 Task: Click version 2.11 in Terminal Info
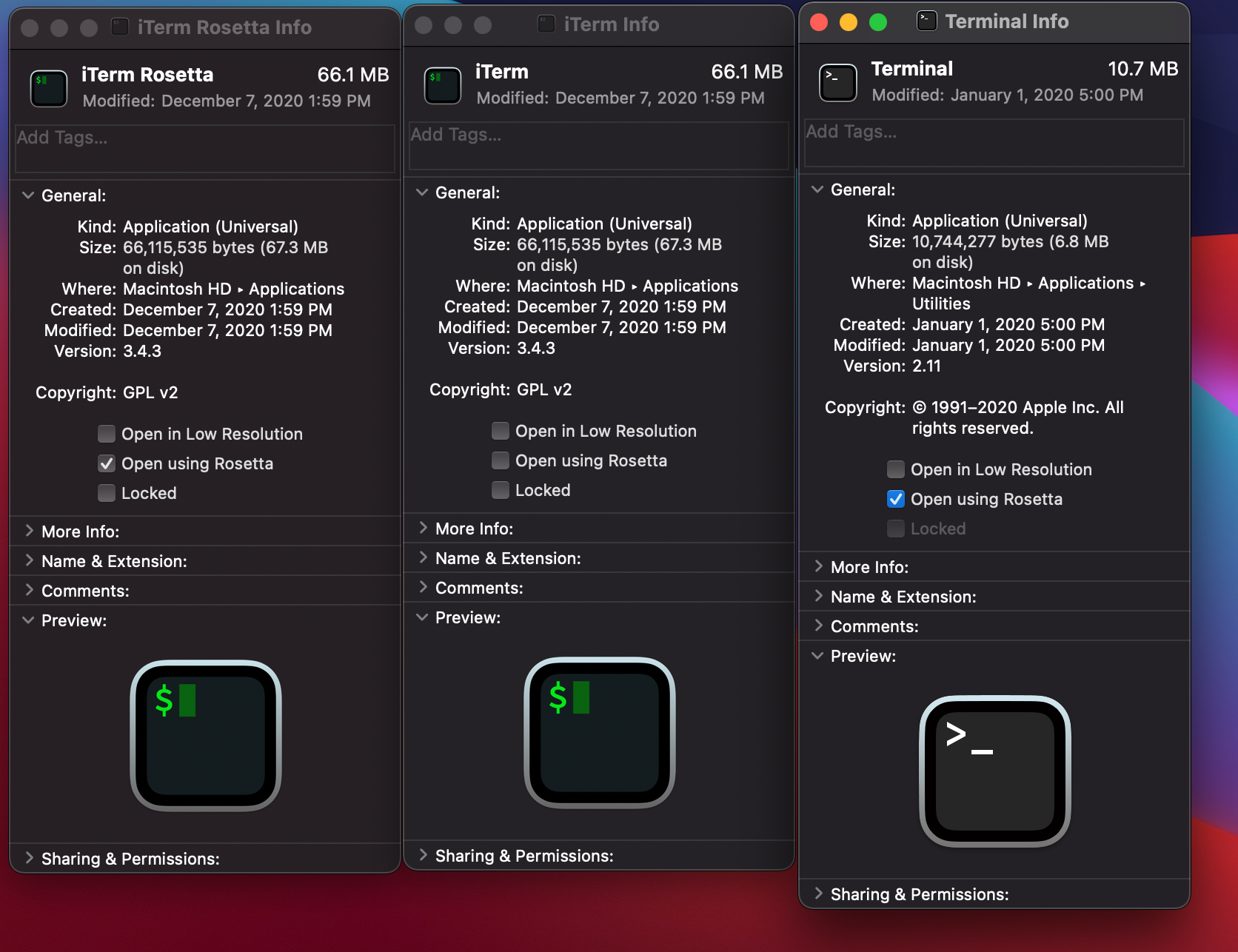point(926,366)
